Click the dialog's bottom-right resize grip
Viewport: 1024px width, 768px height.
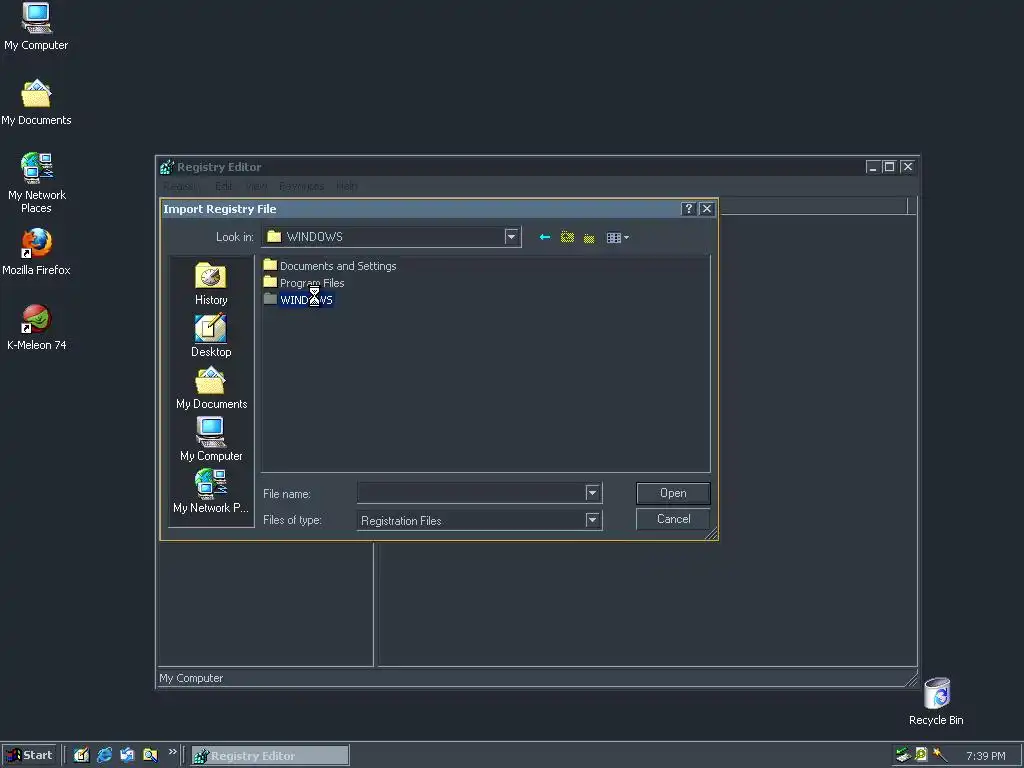tap(711, 534)
